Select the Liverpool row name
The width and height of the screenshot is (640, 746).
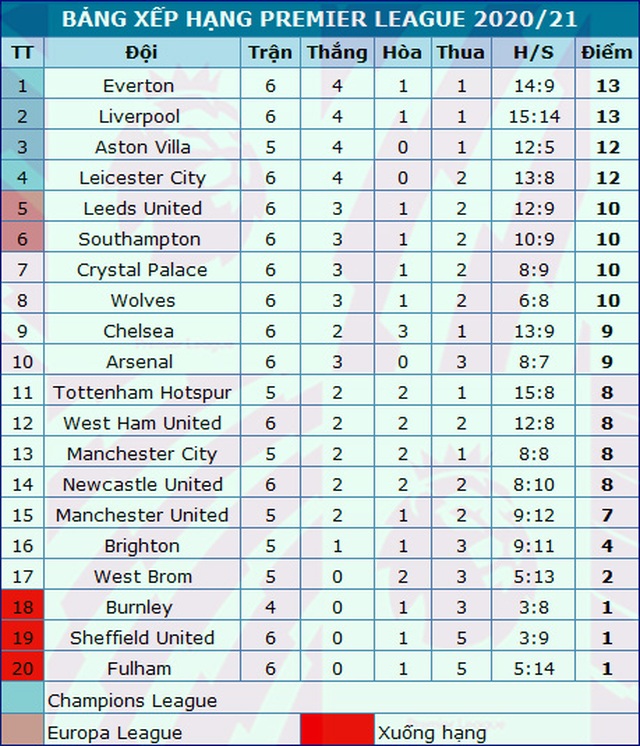coord(139,117)
